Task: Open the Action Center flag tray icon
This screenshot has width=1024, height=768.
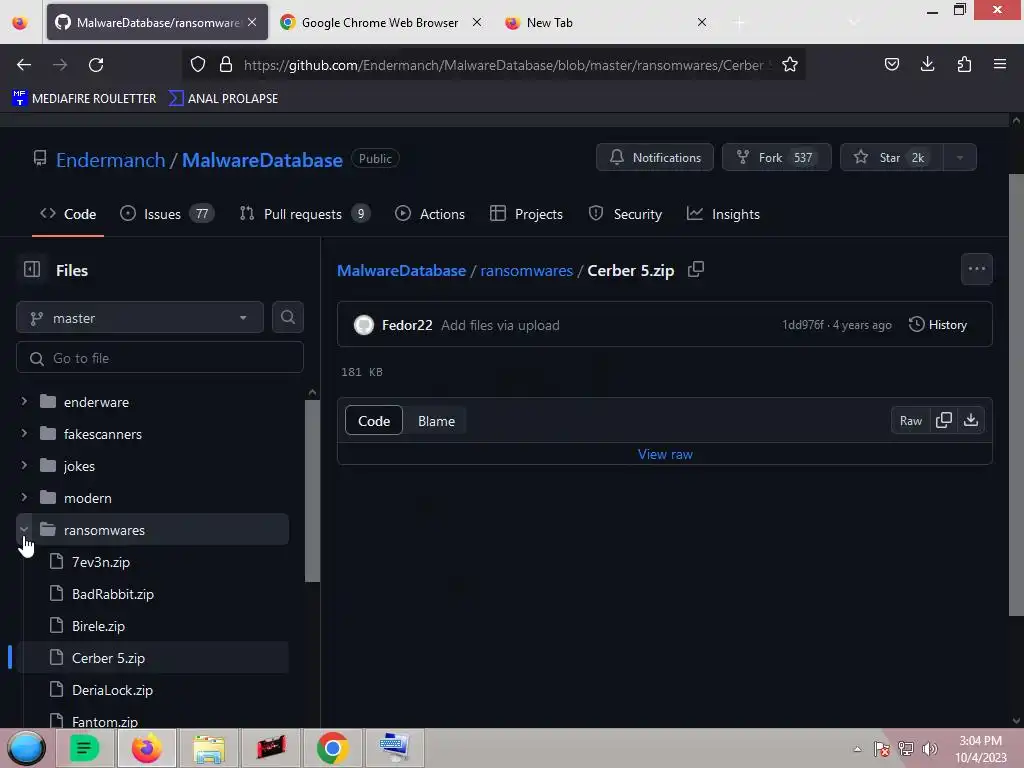Action: click(882, 749)
